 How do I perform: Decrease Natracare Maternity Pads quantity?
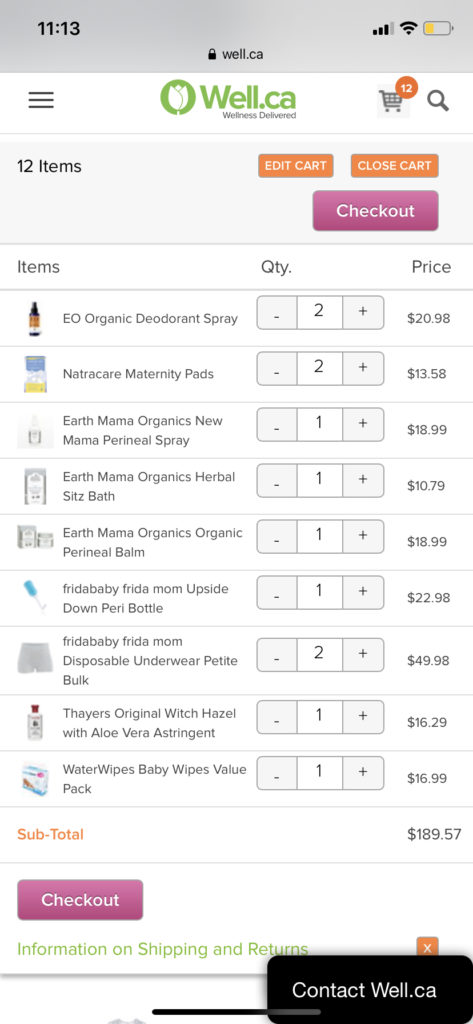[x=276, y=369]
